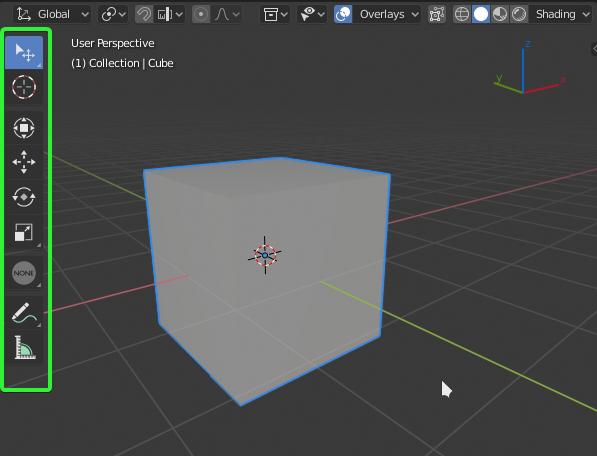Screen dimensions: 597x456
Task: Open Global transform orientation dropdown
Action: (x=52, y=14)
